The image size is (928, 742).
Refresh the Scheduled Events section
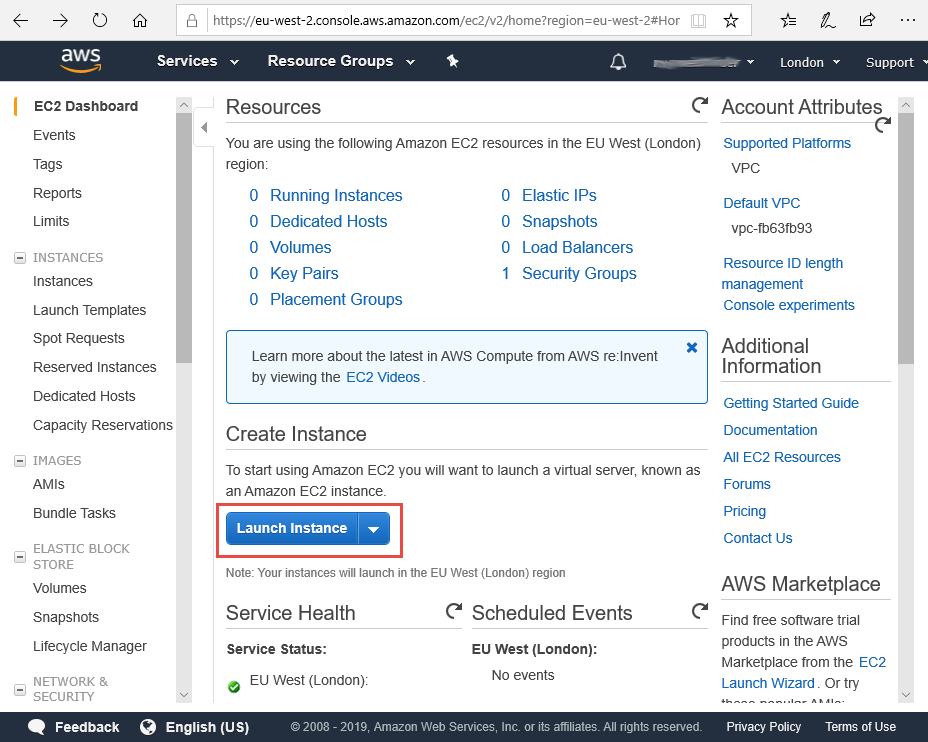[x=700, y=611]
